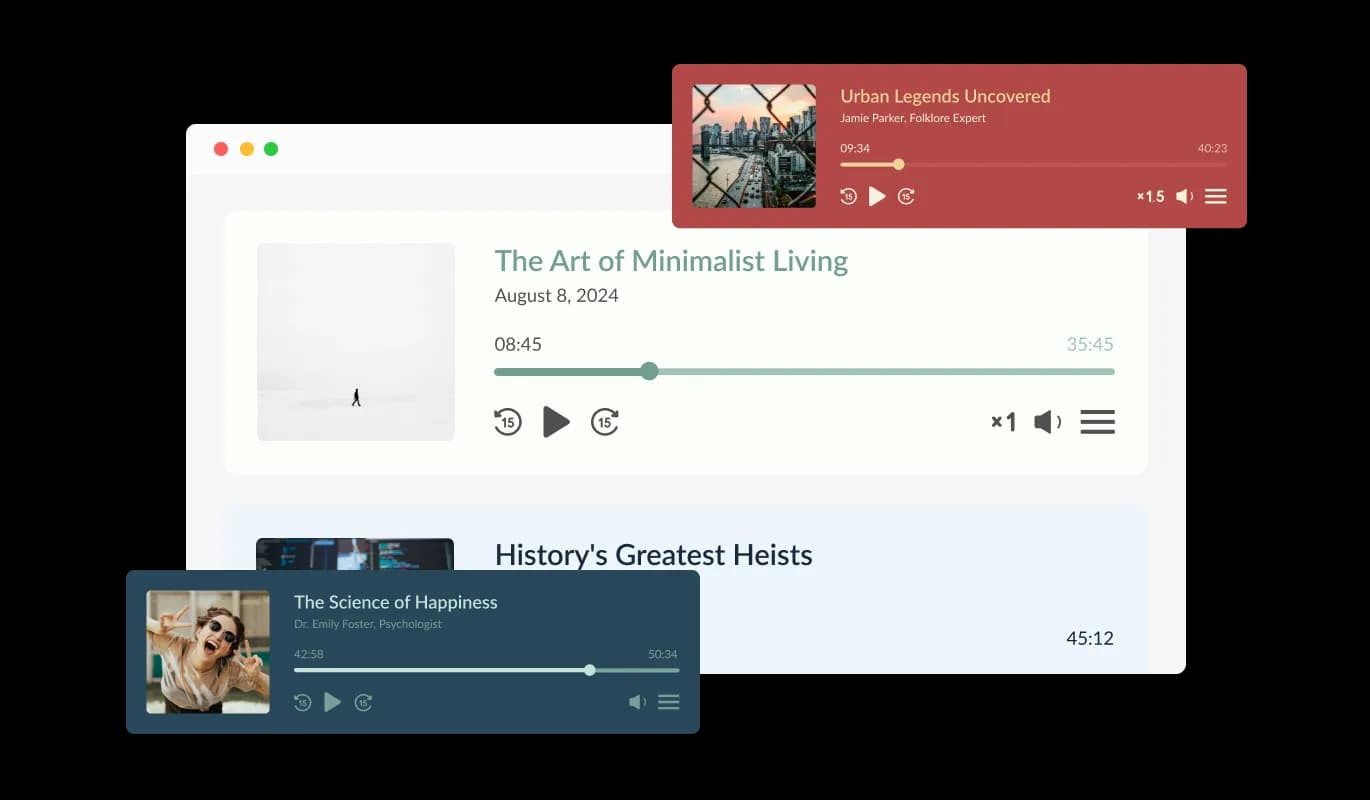
Task: Change the x1 playback speed in Minimalist Living
Action: [x=1003, y=422]
